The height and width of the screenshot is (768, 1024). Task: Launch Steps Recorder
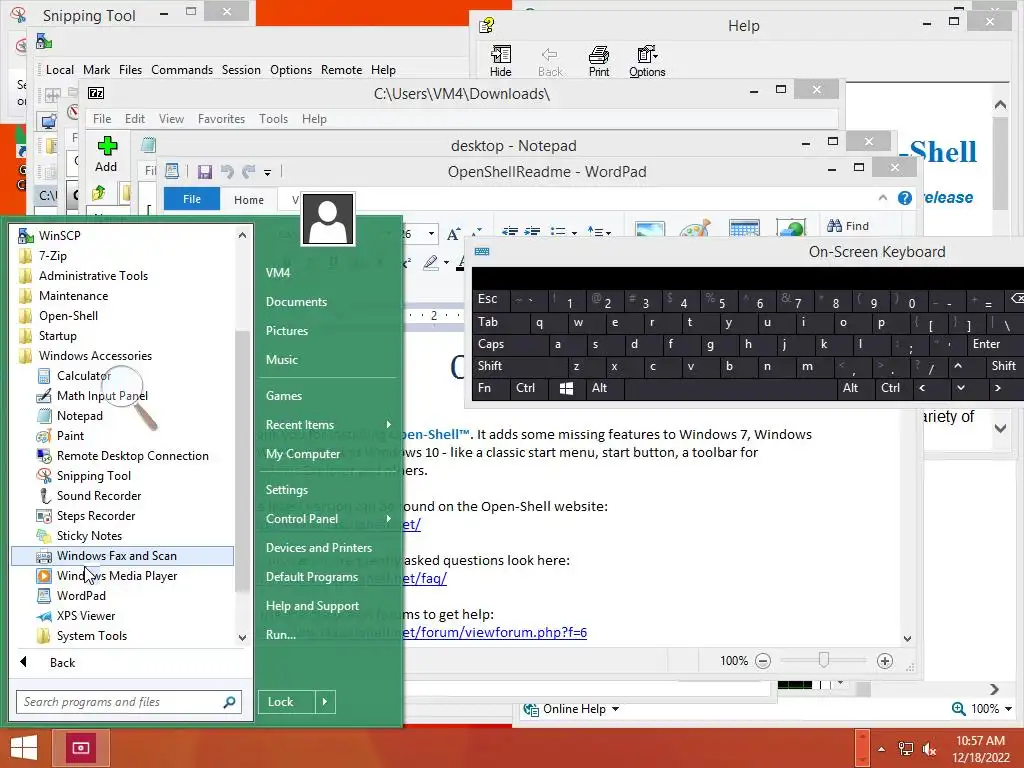click(x=95, y=516)
